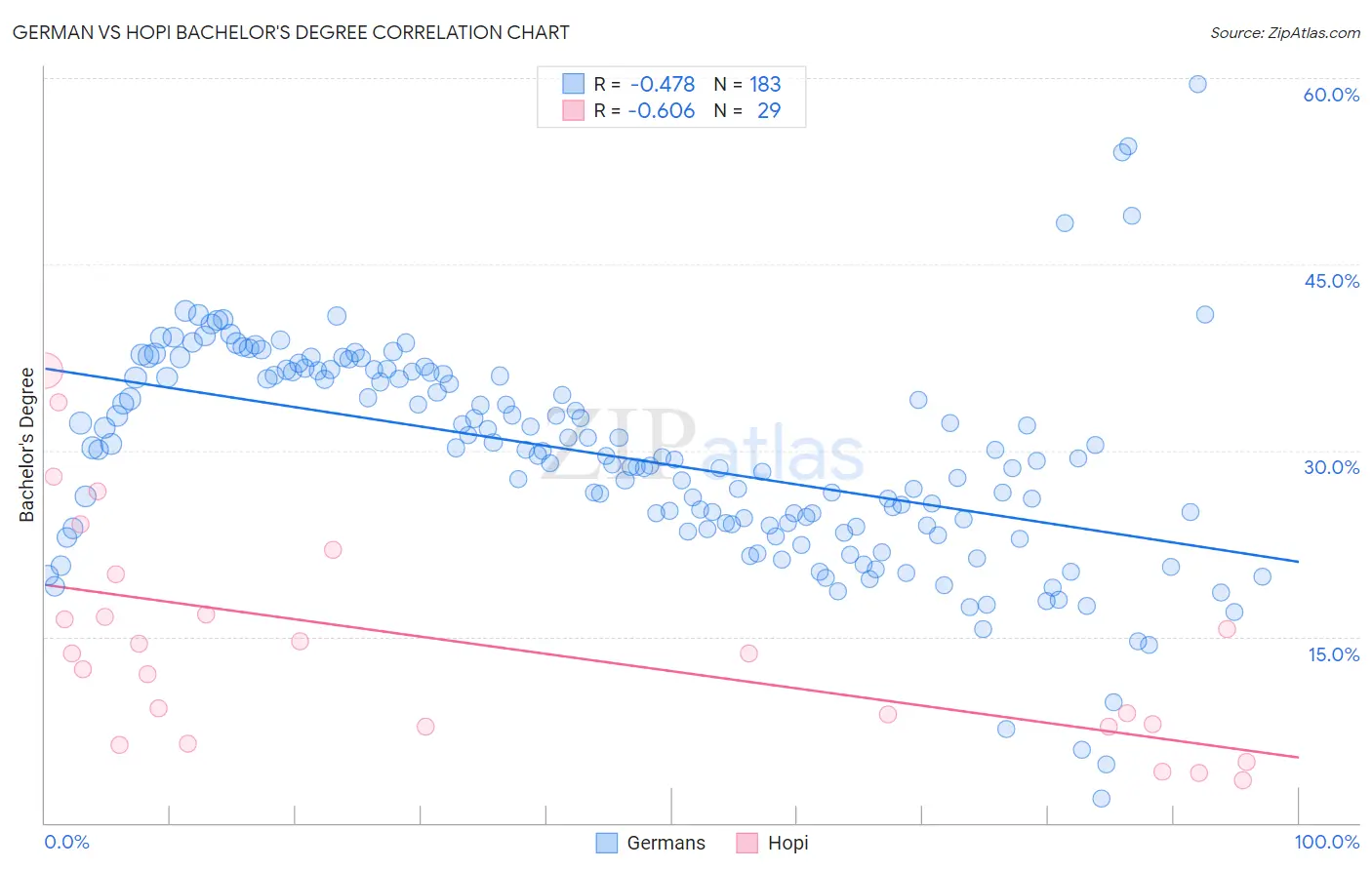Screen dimensions: 1372x870
Task: Click the highest blue data point near 60%
Action: click(1197, 84)
